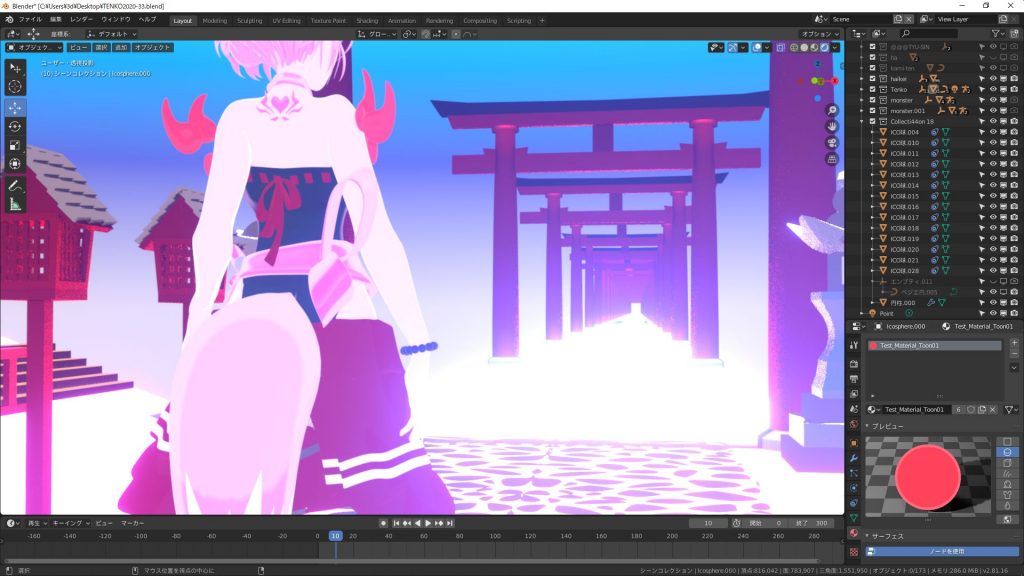Activate the Move tool in the viewport toolbar
Viewport: 1024px width, 576px height.
15,107
